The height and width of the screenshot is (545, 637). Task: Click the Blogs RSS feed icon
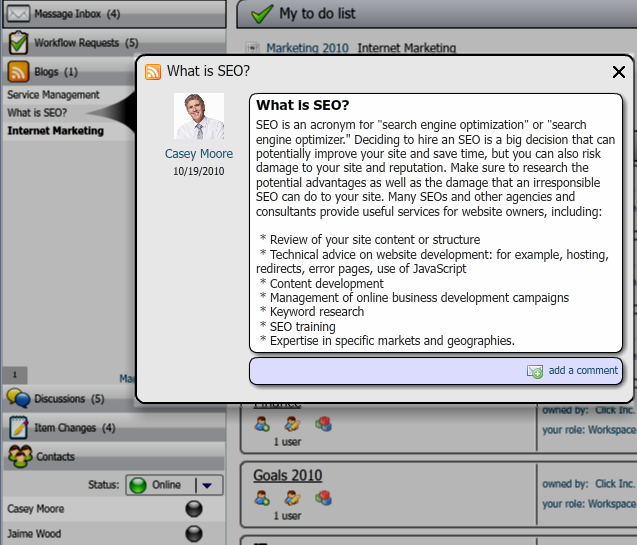18,72
